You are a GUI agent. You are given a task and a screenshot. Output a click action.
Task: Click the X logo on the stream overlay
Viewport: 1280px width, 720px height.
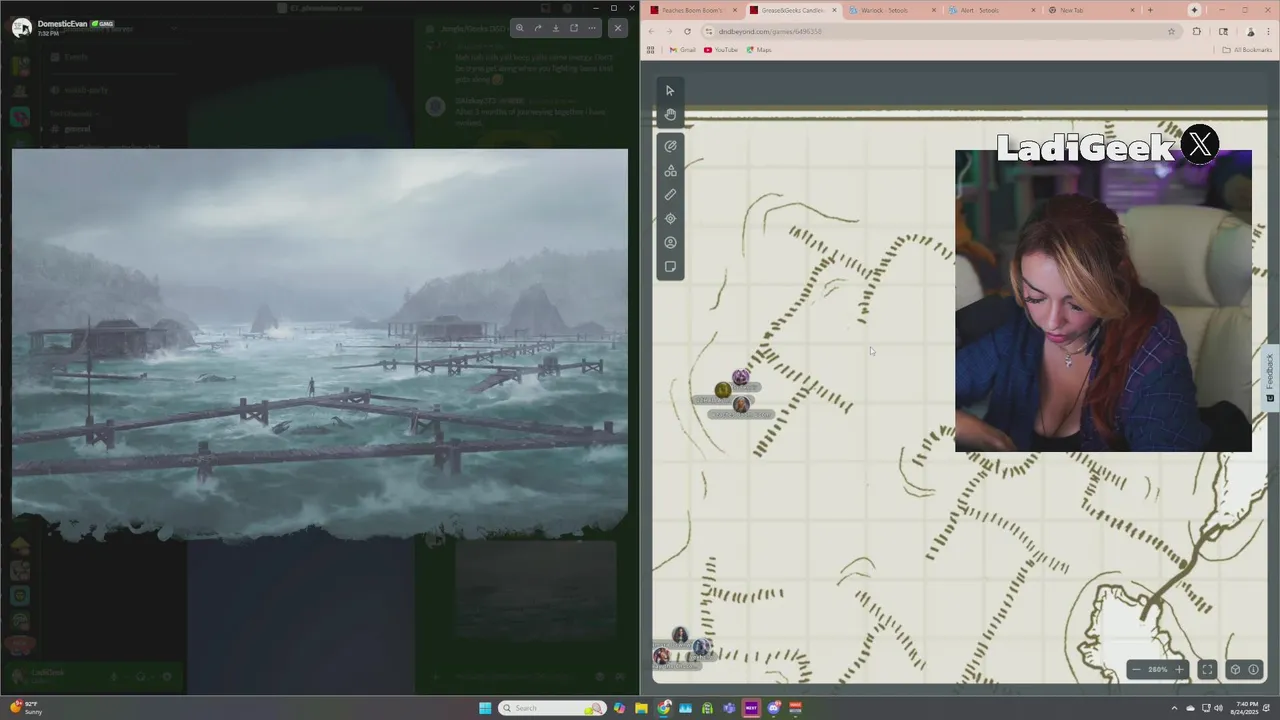(x=1200, y=145)
